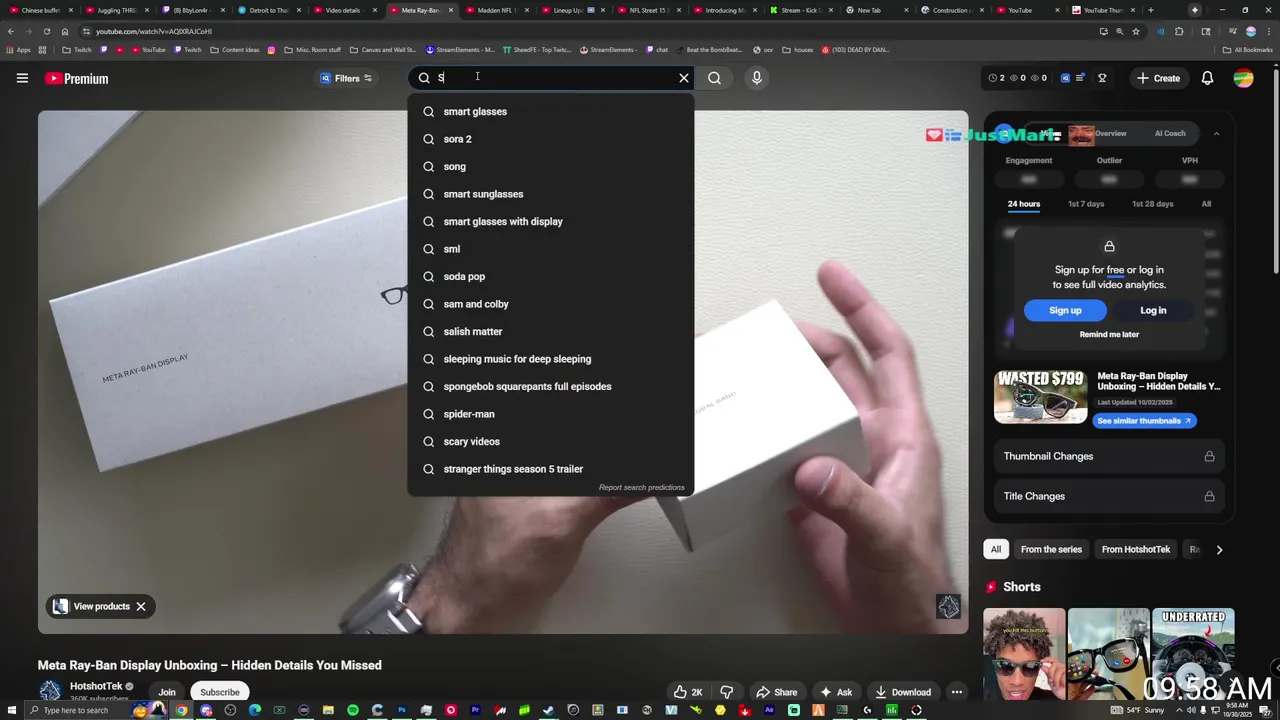Click the Ask AI button
Viewport: 1280px width, 720px height.
point(836,692)
